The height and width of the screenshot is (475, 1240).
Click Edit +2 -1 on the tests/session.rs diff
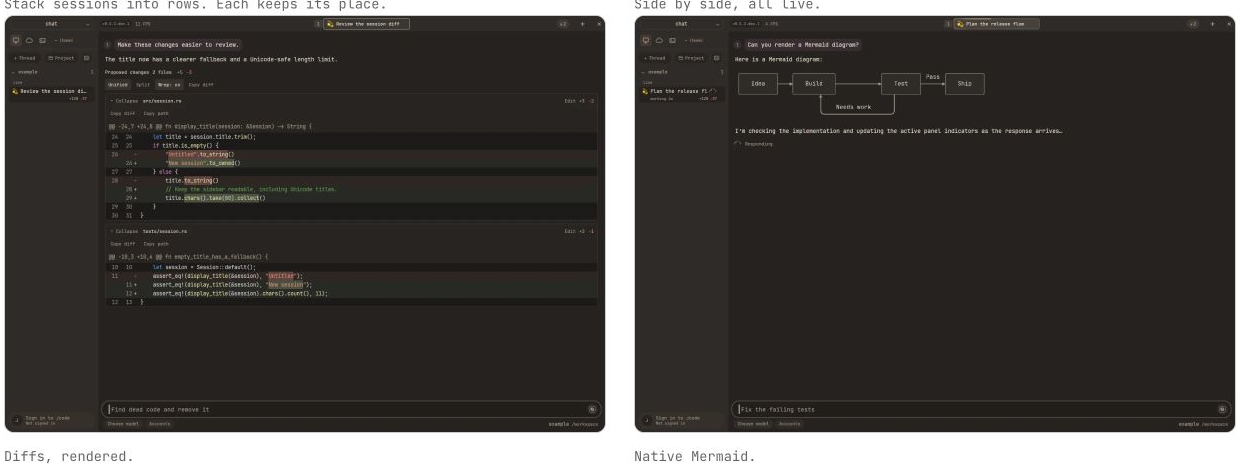coord(579,231)
